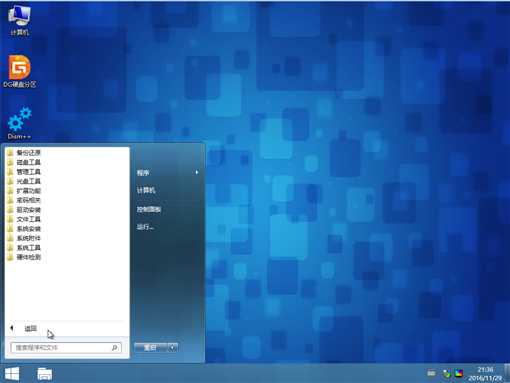Choose 运行... in the Start menu
Image resolution: width=510 pixels, height=383 pixels.
coord(145,227)
